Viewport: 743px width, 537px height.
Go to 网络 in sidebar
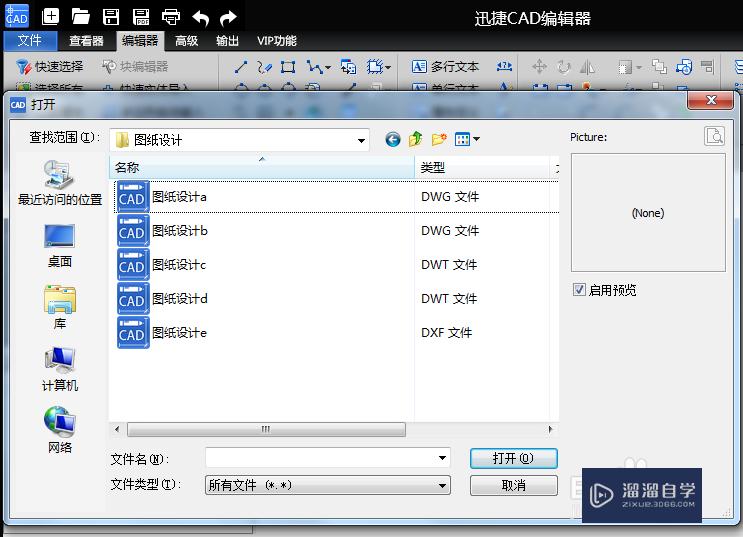point(60,430)
